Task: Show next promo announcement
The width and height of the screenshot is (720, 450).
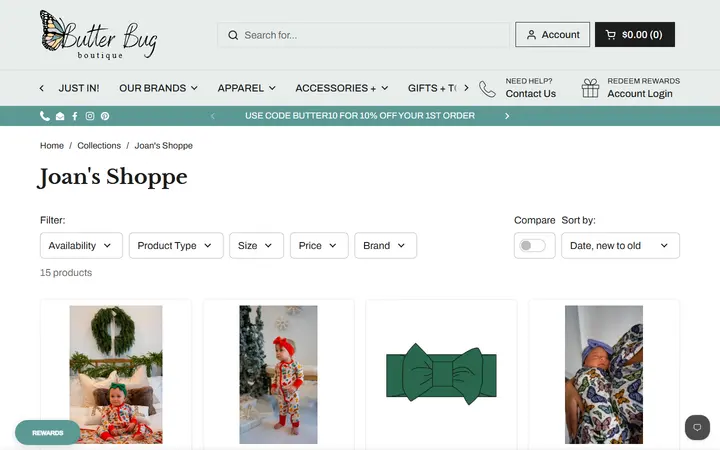Action: point(507,116)
